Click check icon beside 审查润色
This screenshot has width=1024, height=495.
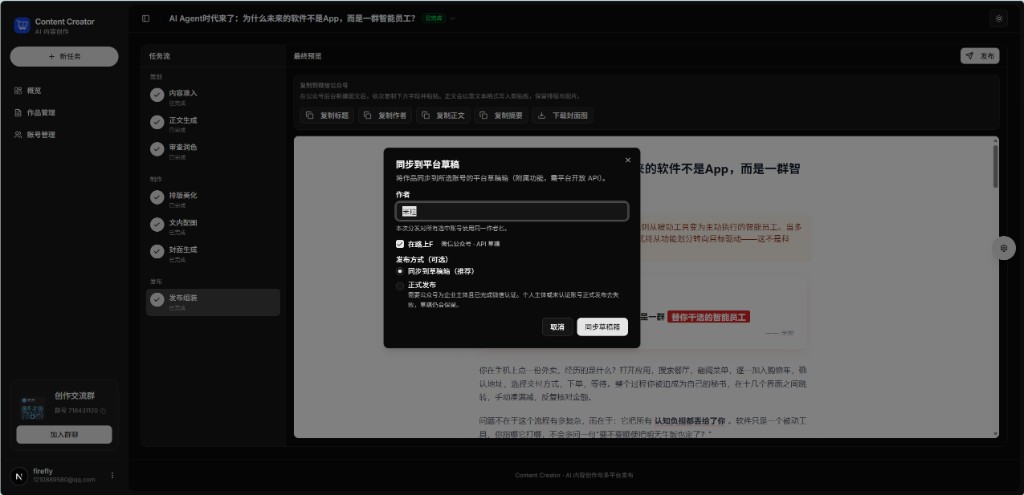click(x=157, y=150)
